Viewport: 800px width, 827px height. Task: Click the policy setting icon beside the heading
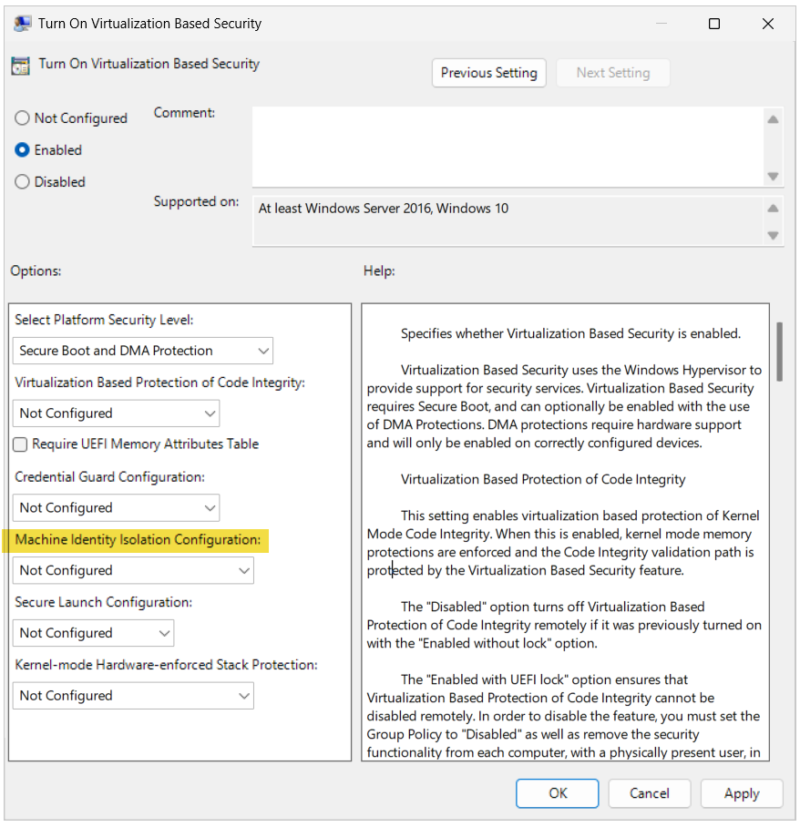coord(21,65)
